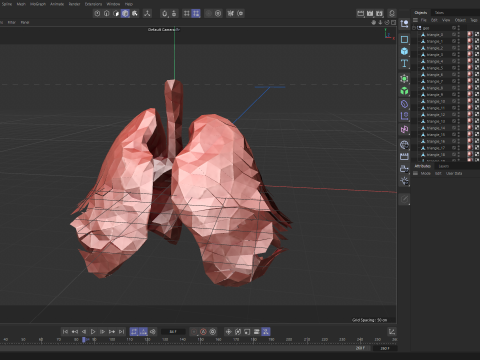480x360 pixels.
Task: Click the Light icon in the side palette
Action: [404, 181]
